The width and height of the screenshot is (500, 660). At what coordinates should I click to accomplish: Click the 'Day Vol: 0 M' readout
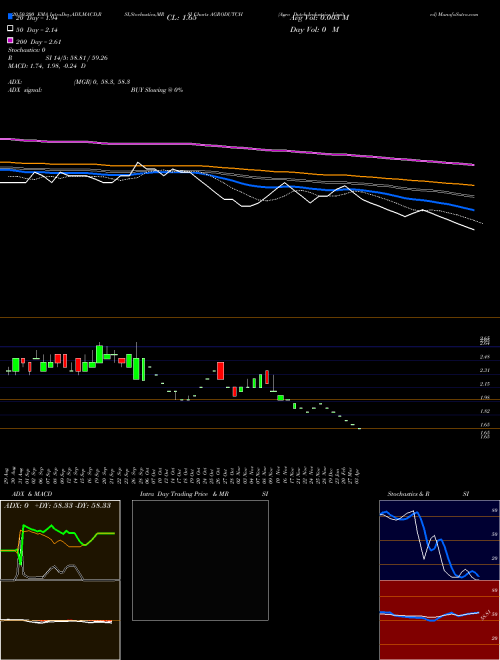click(314, 29)
